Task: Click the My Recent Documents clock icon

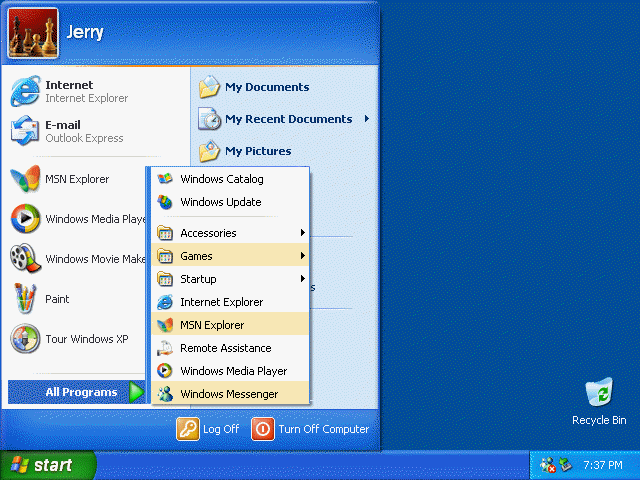Action: (209, 119)
